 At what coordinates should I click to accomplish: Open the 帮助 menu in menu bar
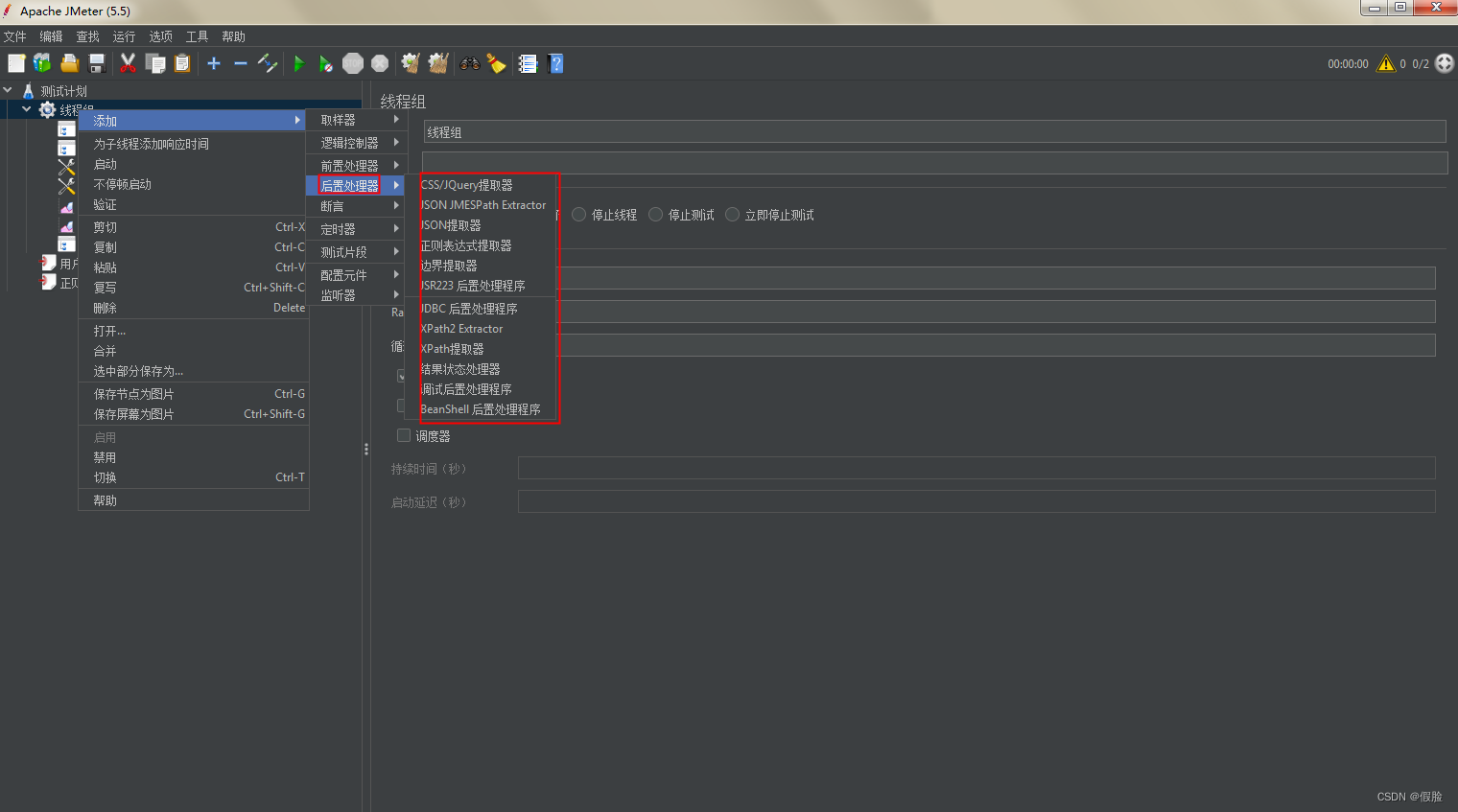pyautogui.click(x=233, y=36)
